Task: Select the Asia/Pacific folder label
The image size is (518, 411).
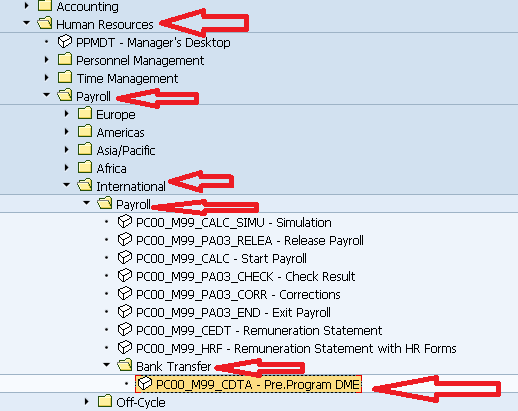Action: click(x=126, y=150)
